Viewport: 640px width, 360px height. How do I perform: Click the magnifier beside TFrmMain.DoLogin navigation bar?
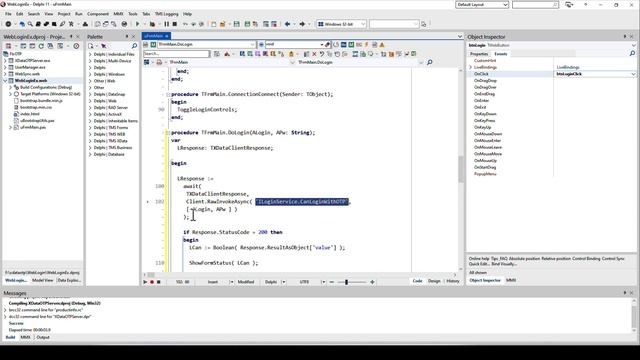pos(429,62)
